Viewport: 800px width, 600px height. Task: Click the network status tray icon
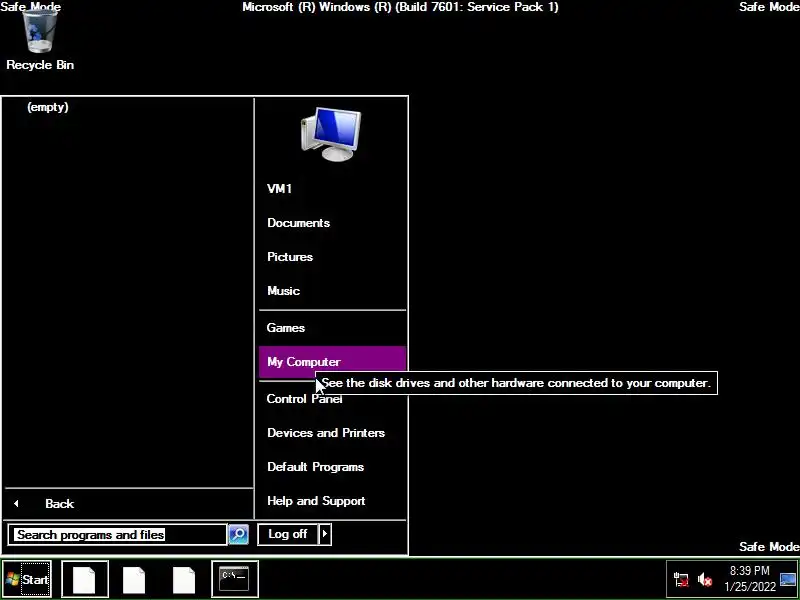point(681,579)
